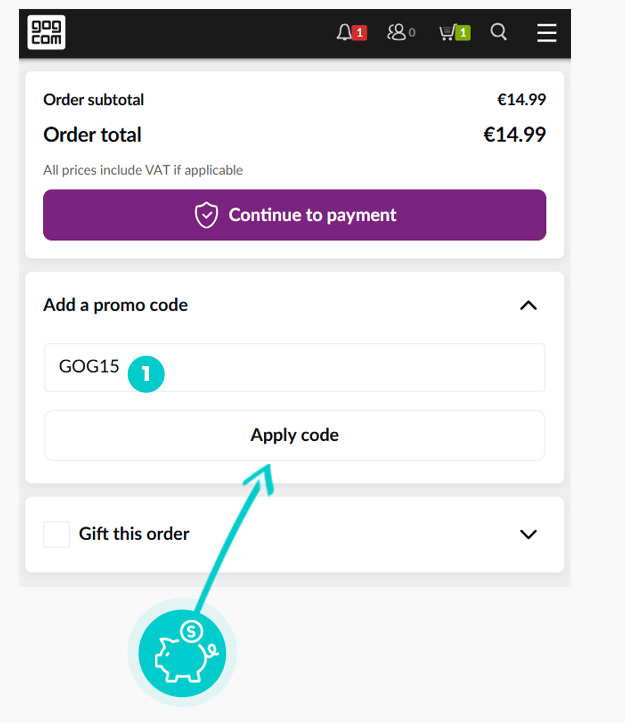This screenshot has height=723, width=625.
Task: Click the teal piggy bank icon
Action: (182, 652)
